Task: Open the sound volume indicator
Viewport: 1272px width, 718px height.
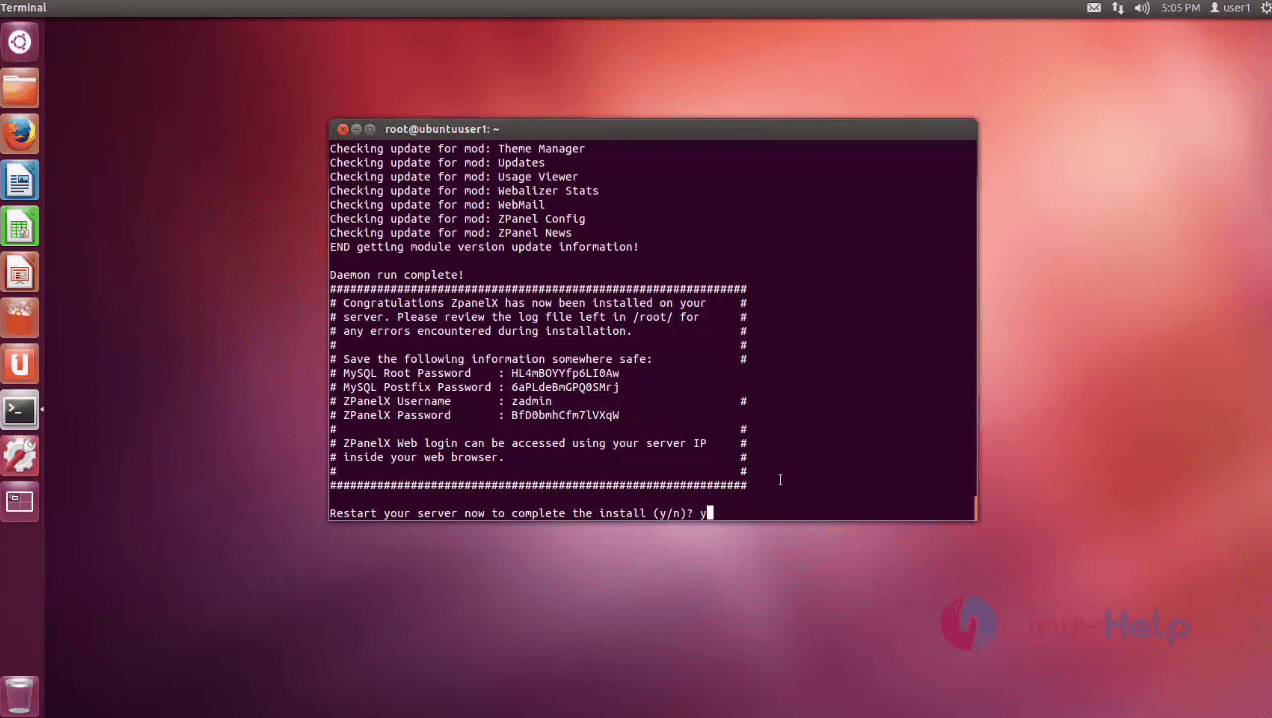Action: click(1142, 8)
